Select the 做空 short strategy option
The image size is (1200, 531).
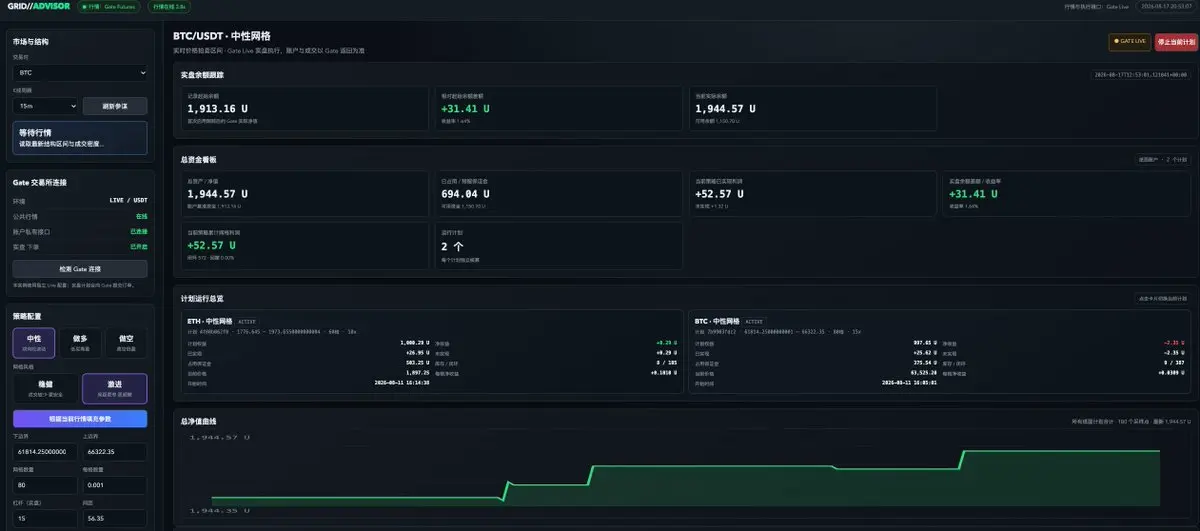126,343
